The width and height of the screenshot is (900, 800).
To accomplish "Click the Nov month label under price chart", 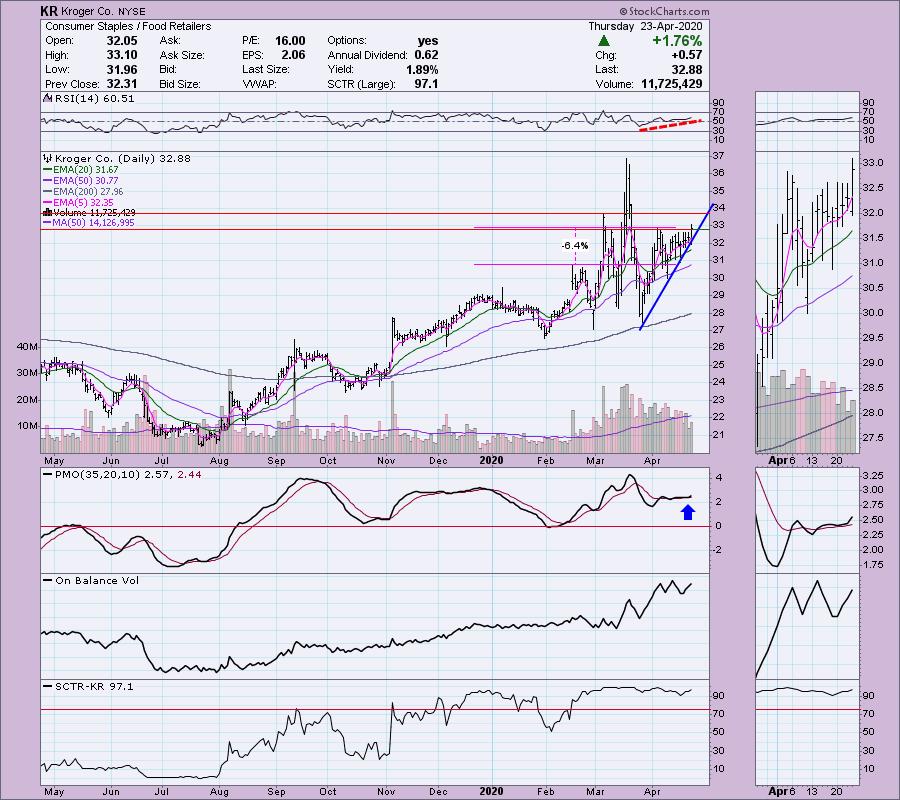I will pyautogui.click(x=386, y=461).
